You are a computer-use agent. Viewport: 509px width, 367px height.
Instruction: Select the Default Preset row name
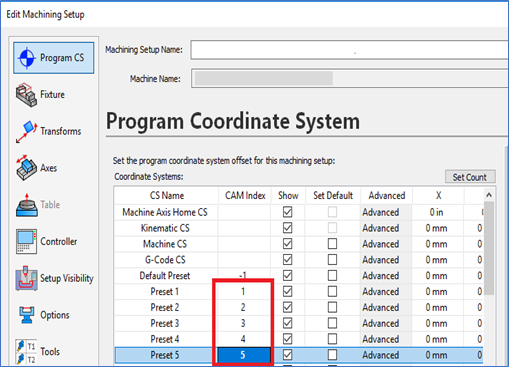tap(165, 276)
